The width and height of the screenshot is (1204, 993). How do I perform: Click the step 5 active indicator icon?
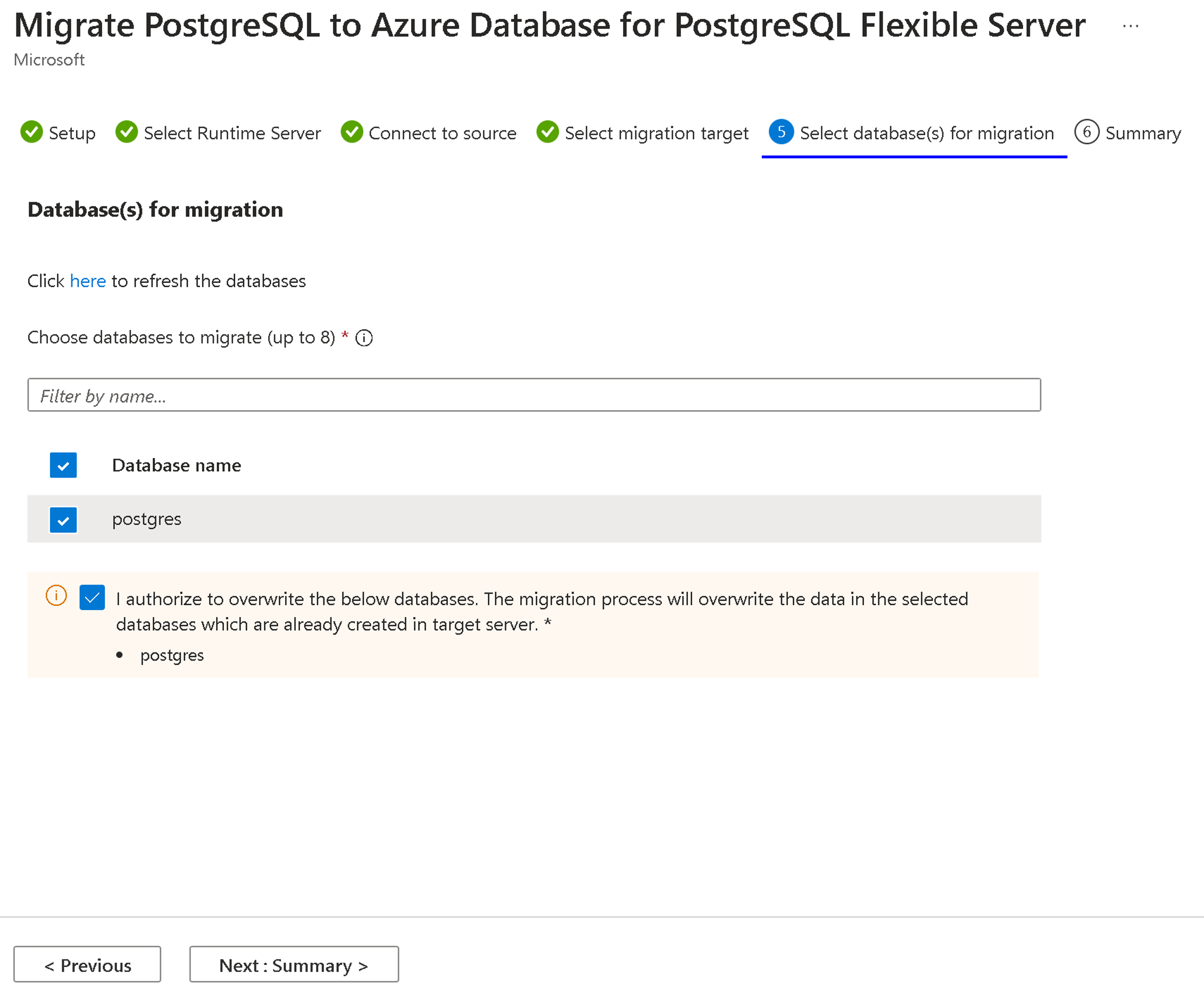(x=782, y=133)
